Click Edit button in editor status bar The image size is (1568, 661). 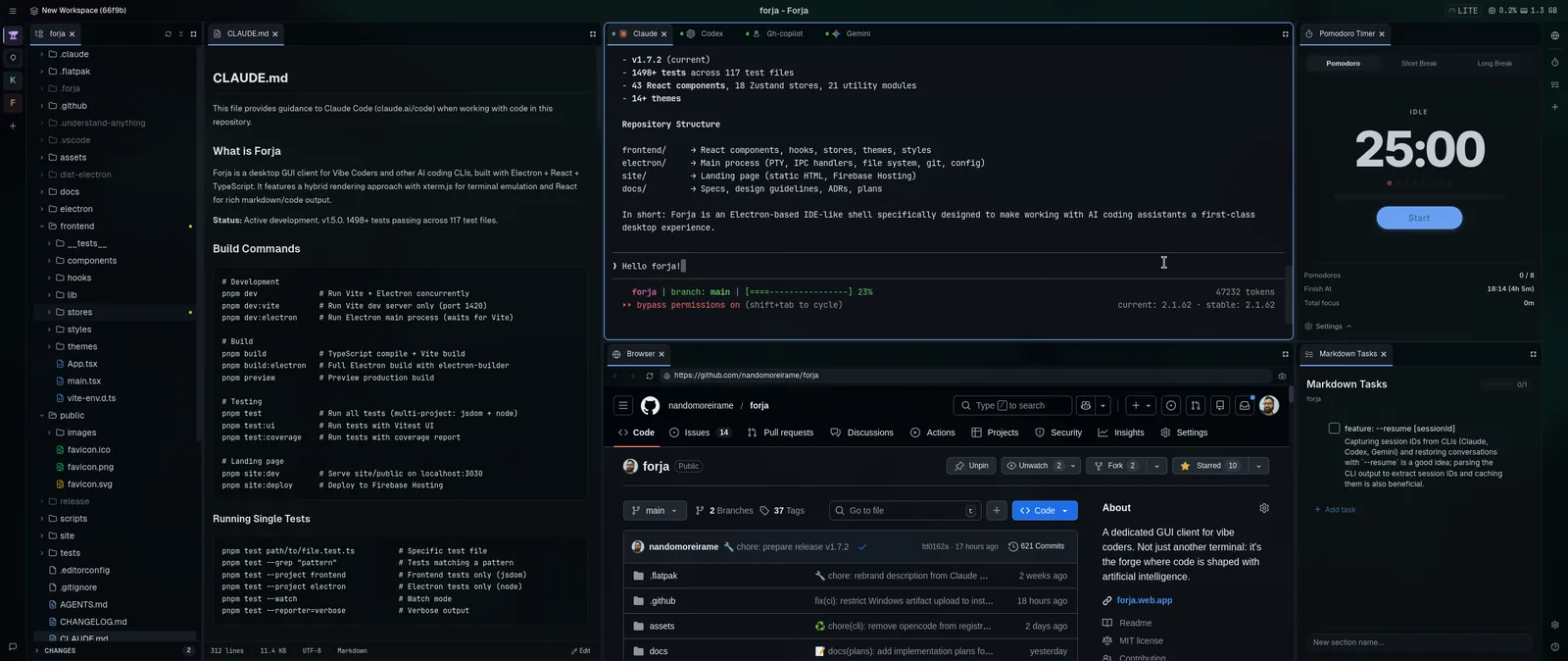tap(581, 650)
